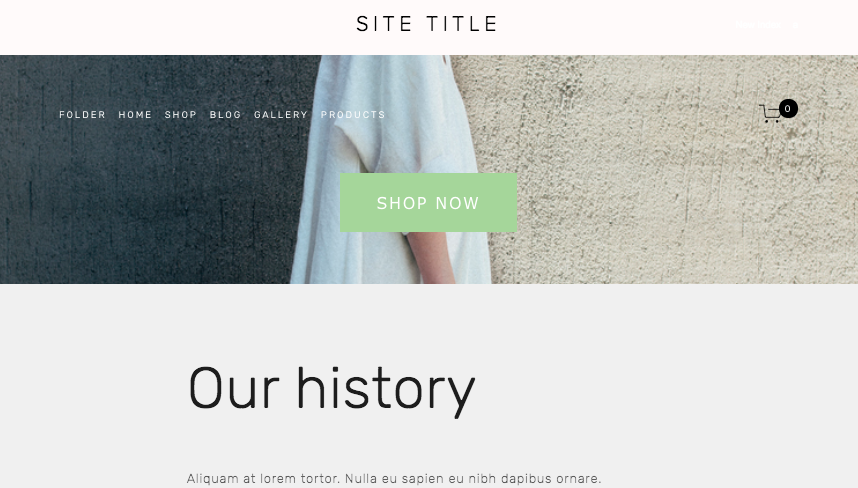Click the Aliquam at lorem tortor paragraph
The image size is (858, 488).
tap(394, 479)
